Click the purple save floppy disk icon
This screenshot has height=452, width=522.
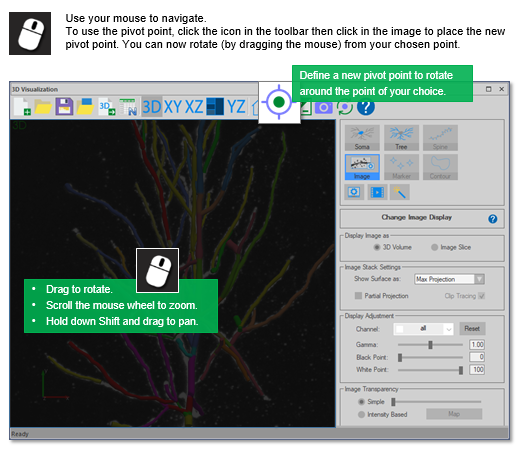(x=64, y=107)
